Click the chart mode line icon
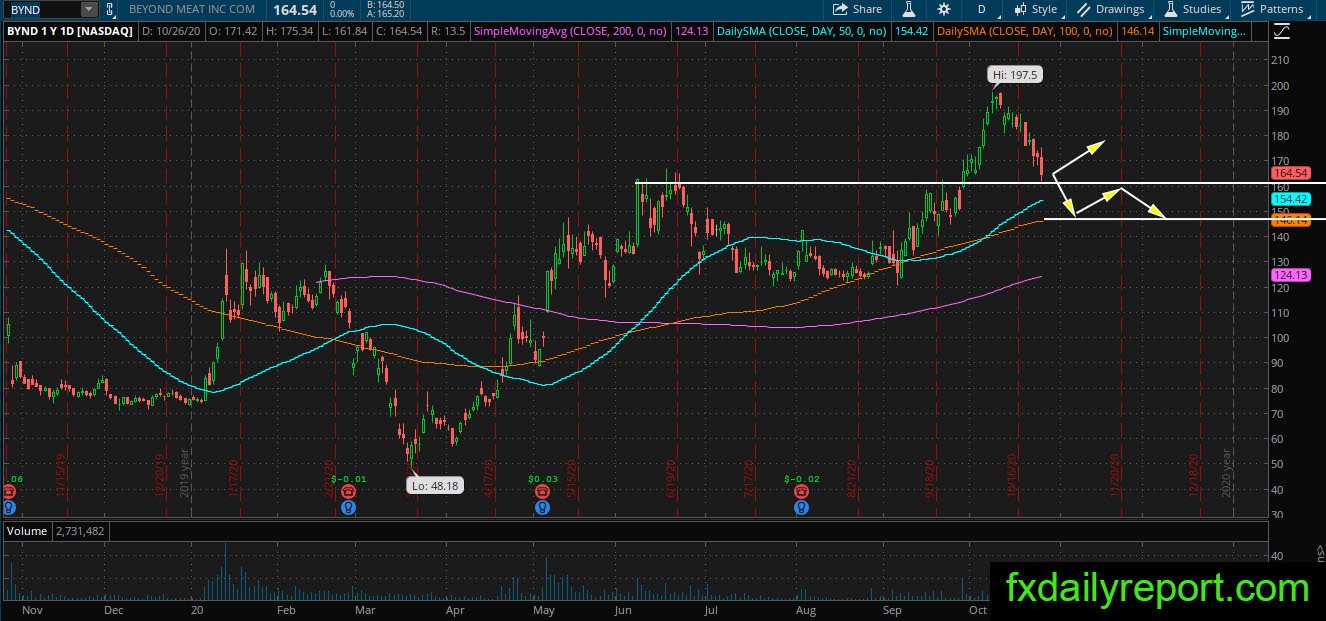1326x621 pixels. (1282, 32)
